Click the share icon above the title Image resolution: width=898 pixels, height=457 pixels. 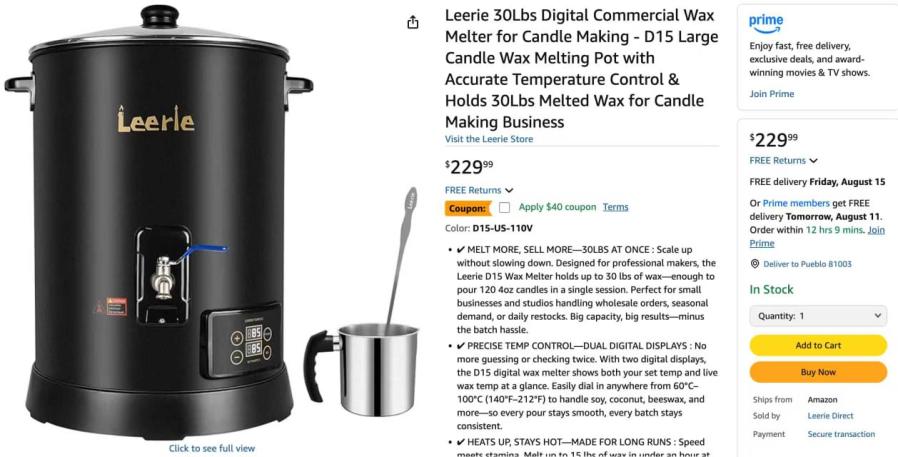412,23
